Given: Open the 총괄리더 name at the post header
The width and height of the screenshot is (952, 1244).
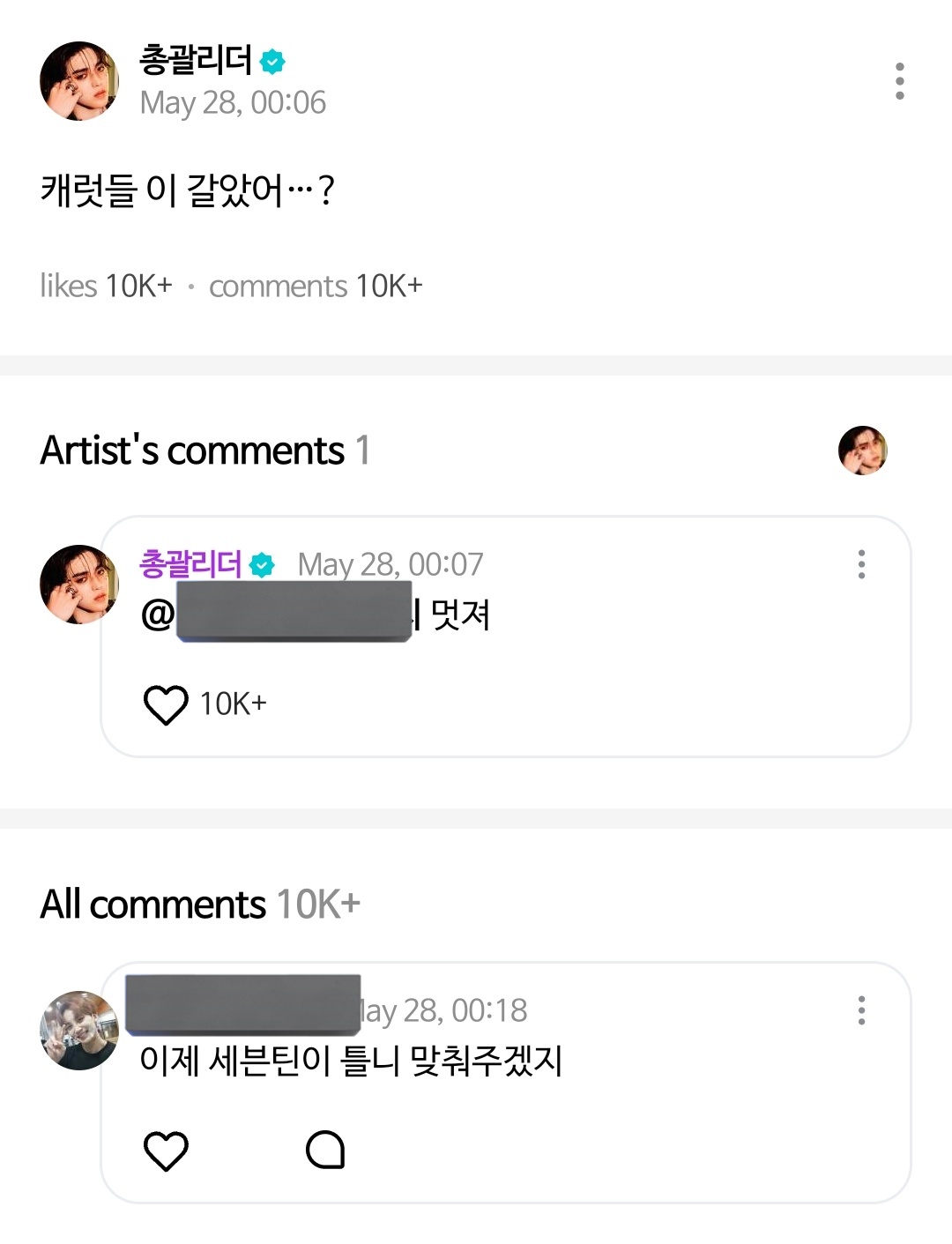Looking at the screenshot, I should 196,60.
